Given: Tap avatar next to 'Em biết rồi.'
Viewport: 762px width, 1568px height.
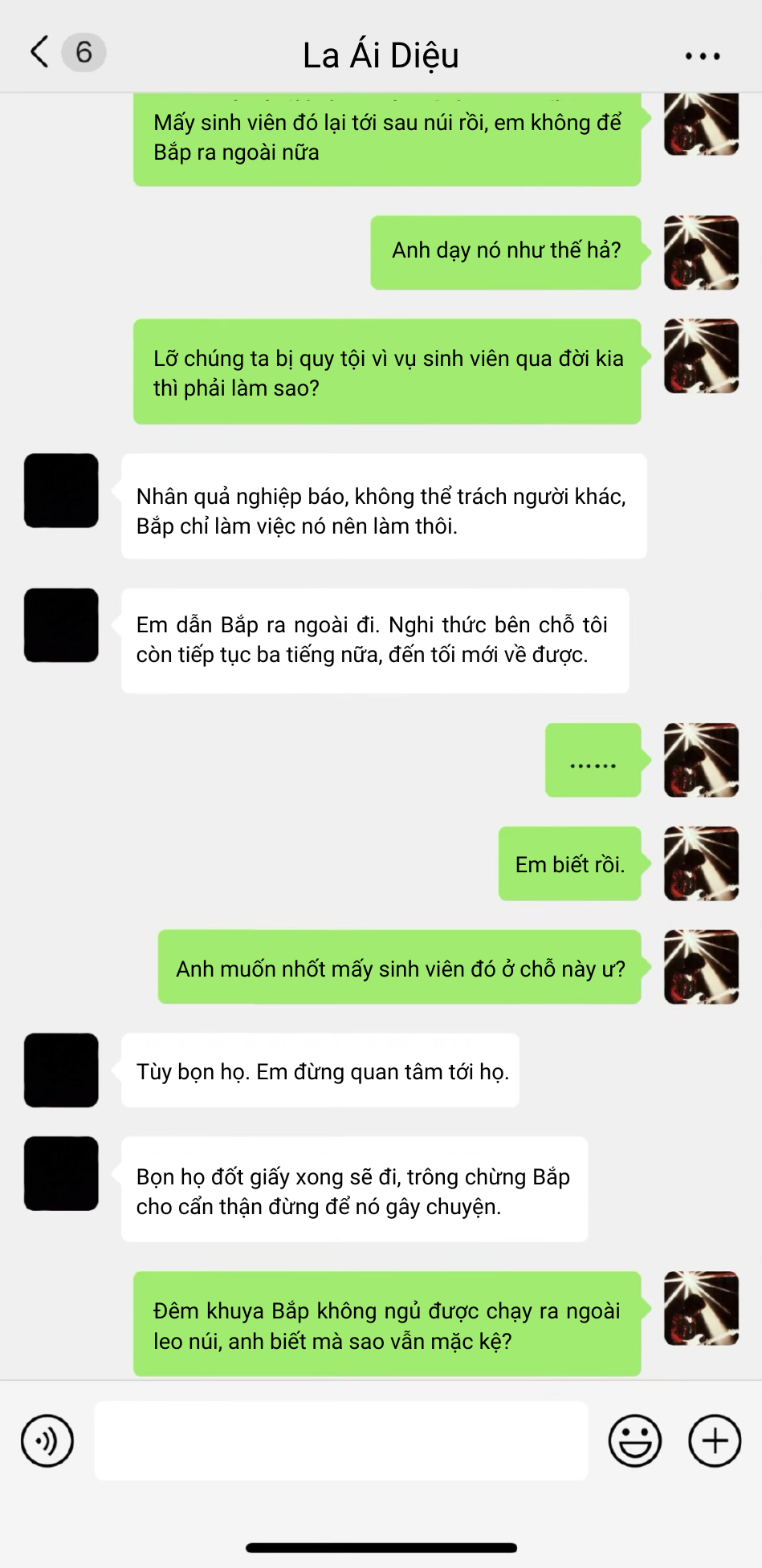Looking at the screenshot, I should [701, 863].
